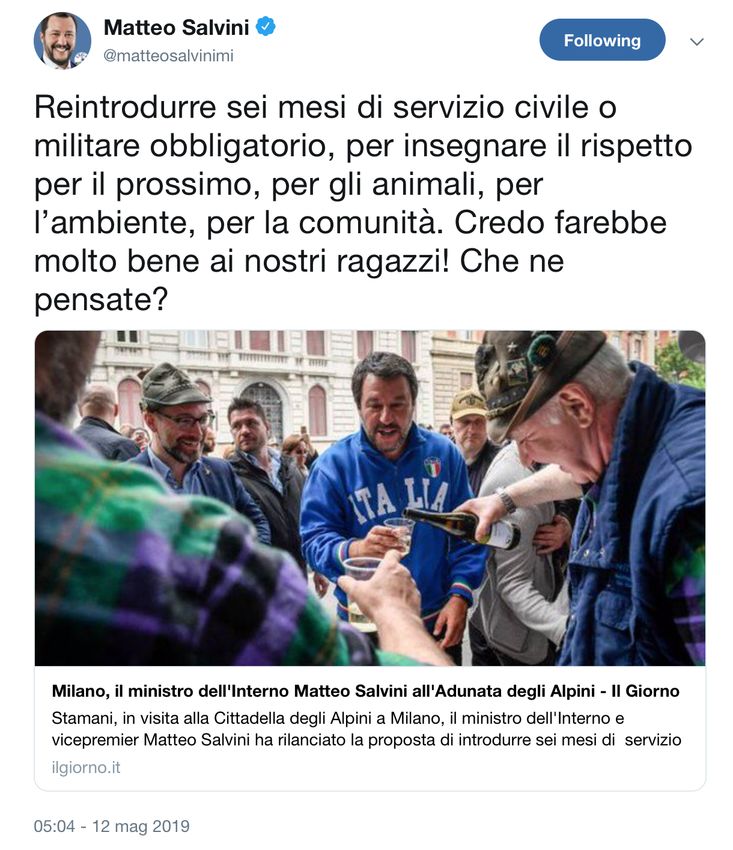The height and width of the screenshot is (850, 733).
Task: Click the @matteosalvinimi handle
Action: [x=168, y=56]
